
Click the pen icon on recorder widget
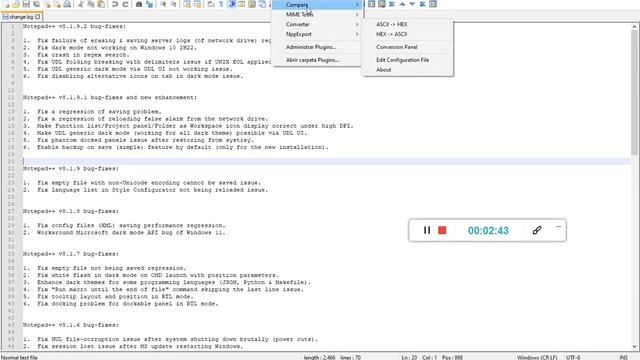[537, 230]
